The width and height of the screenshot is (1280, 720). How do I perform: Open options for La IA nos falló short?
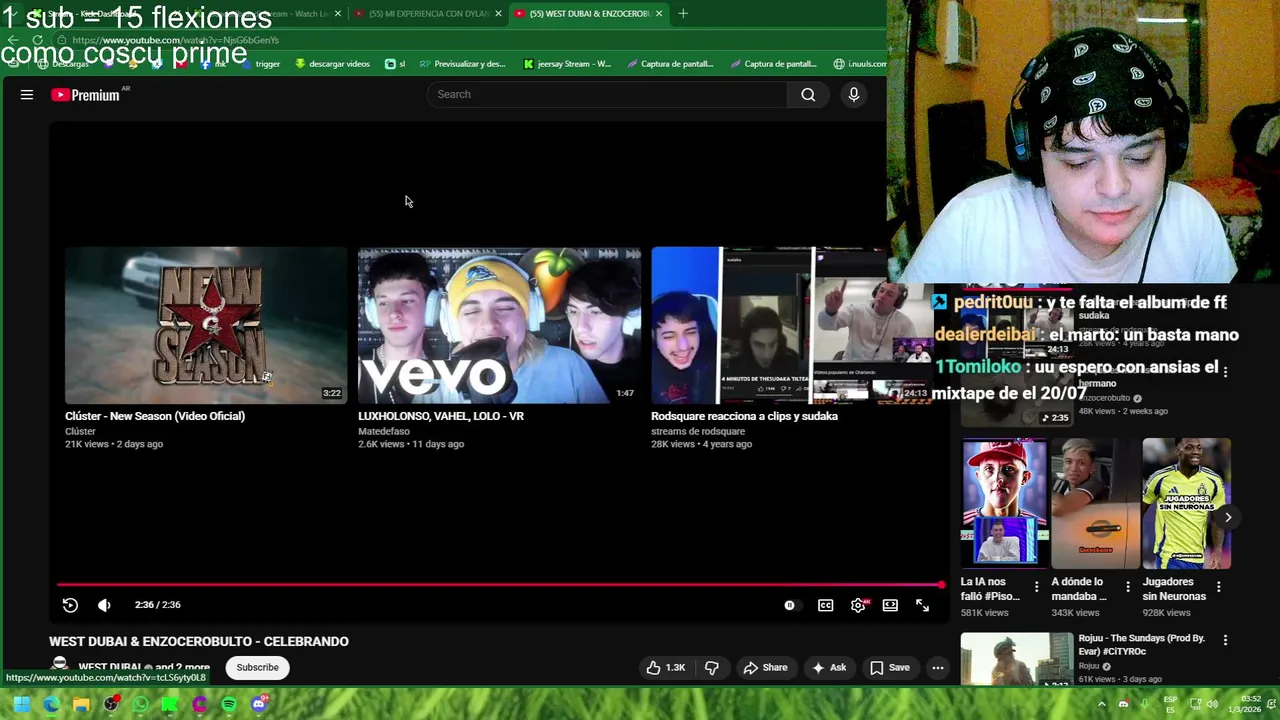(x=1036, y=588)
